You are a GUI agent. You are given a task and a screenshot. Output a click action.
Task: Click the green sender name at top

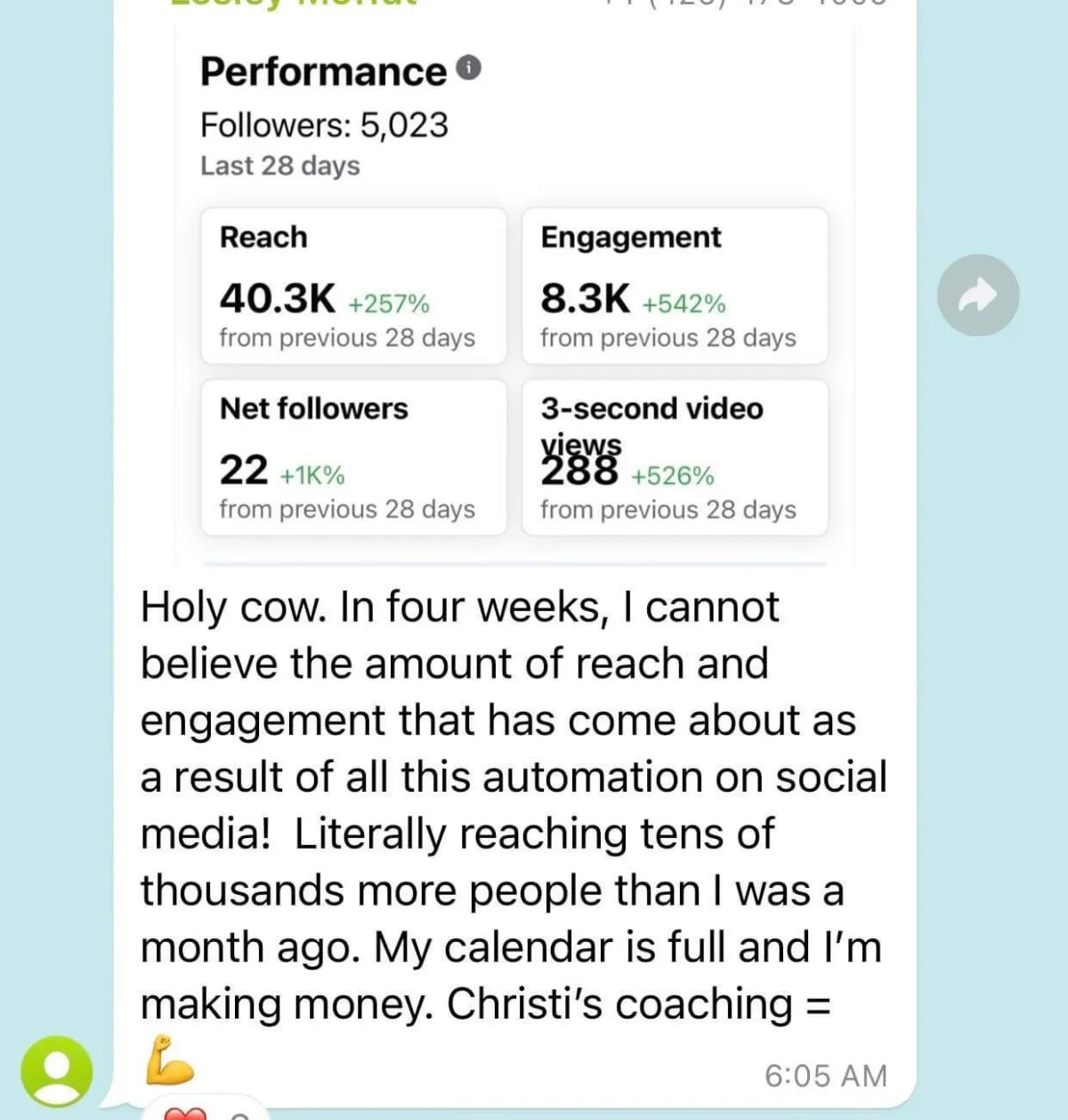(294, 3)
